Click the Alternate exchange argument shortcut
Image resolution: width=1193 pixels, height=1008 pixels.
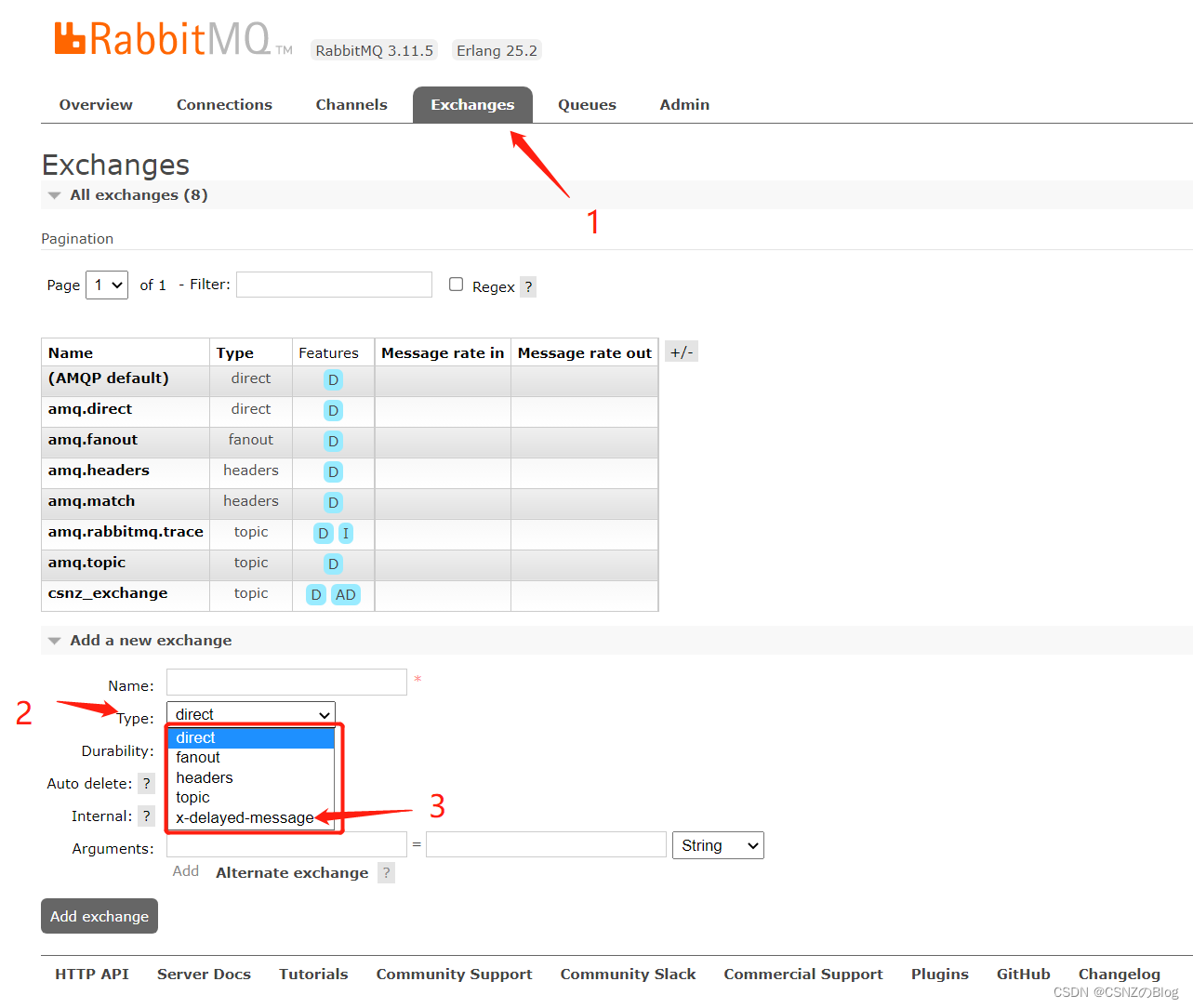click(x=292, y=872)
